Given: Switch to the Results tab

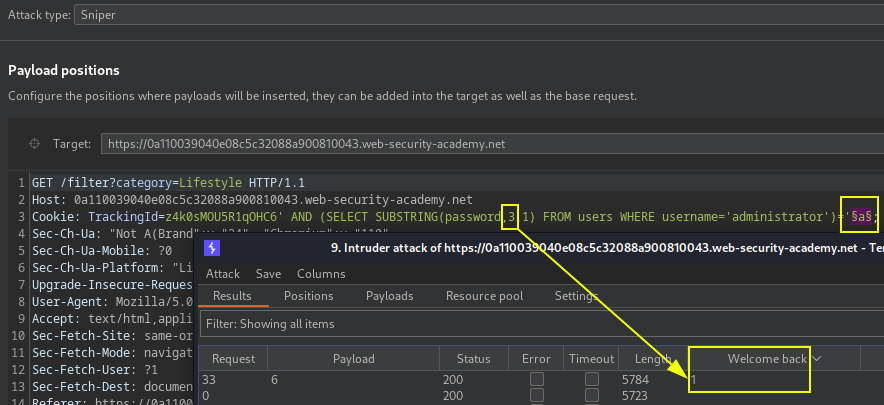Looking at the screenshot, I should [232, 296].
